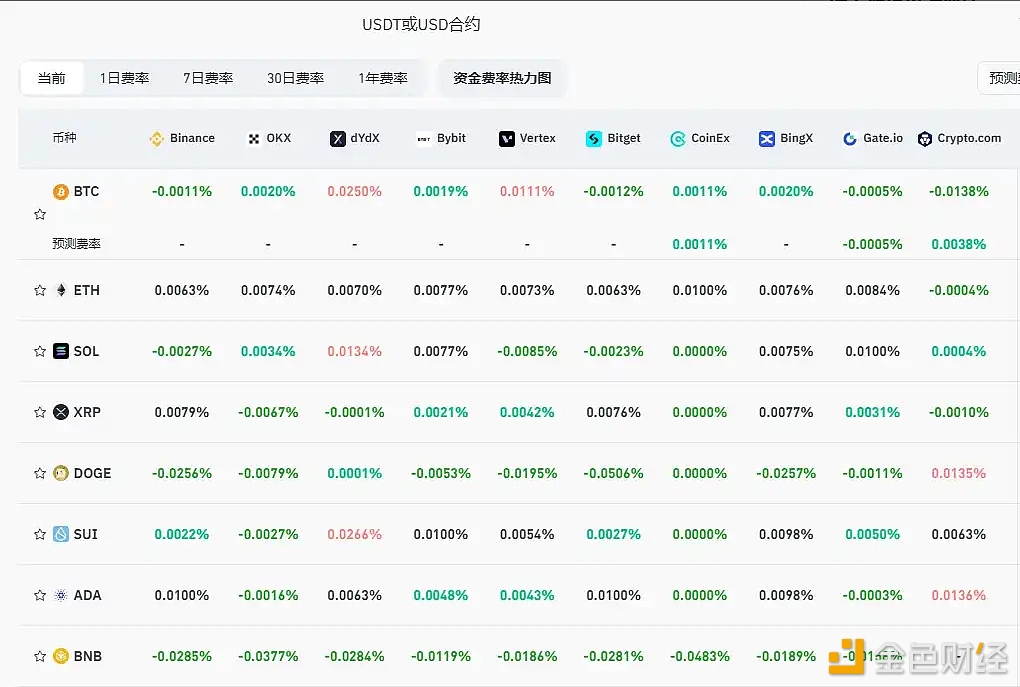Image resolution: width=1020 pixels, height=687 pixels.
Task: Click BTC Crypto.com rate -0.0138%
Action: click(959, 191)
